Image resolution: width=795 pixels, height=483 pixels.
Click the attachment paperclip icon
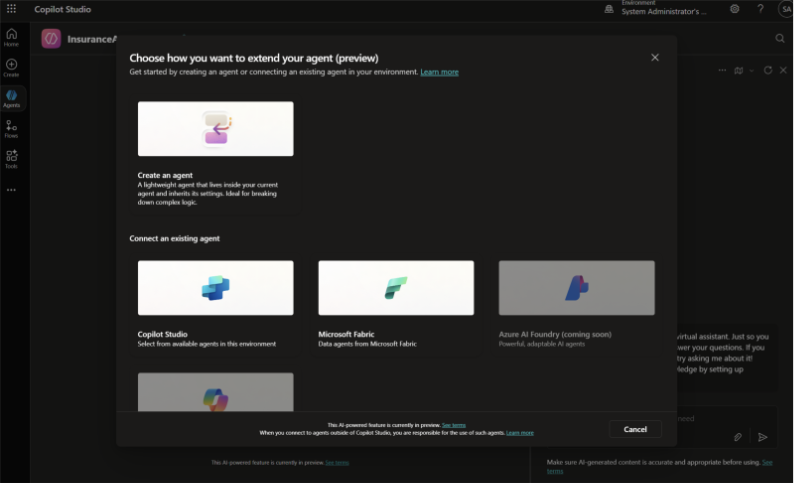click(x=738, y=437)
